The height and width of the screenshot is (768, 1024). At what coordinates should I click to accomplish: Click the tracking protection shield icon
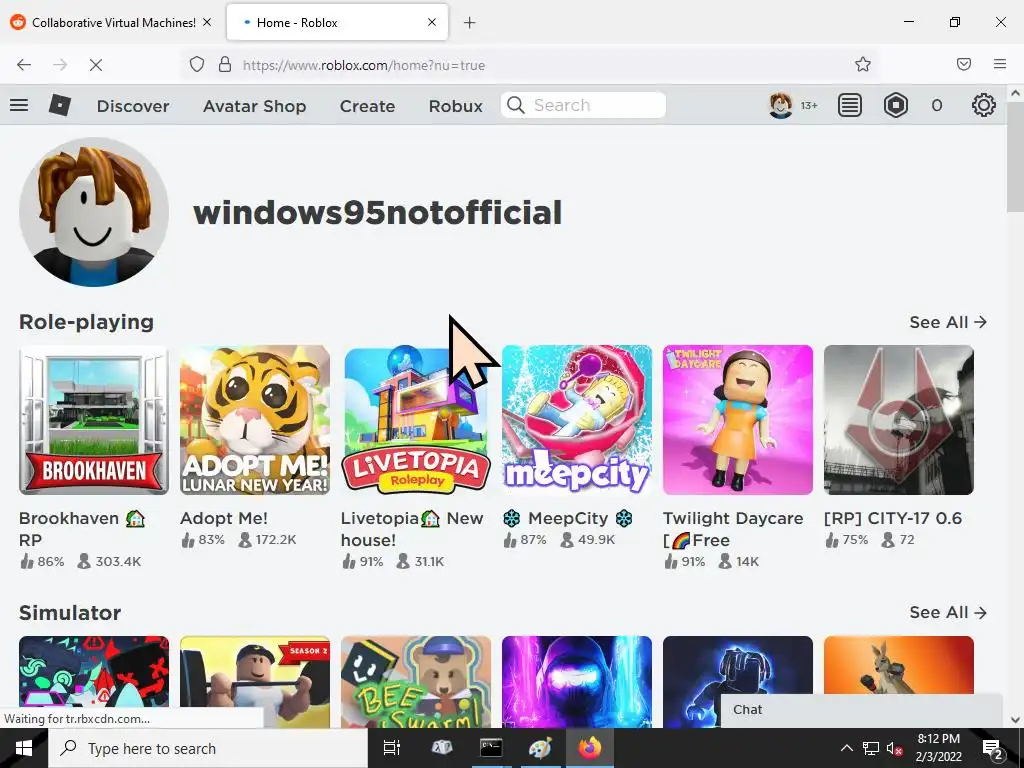(197, 64)
